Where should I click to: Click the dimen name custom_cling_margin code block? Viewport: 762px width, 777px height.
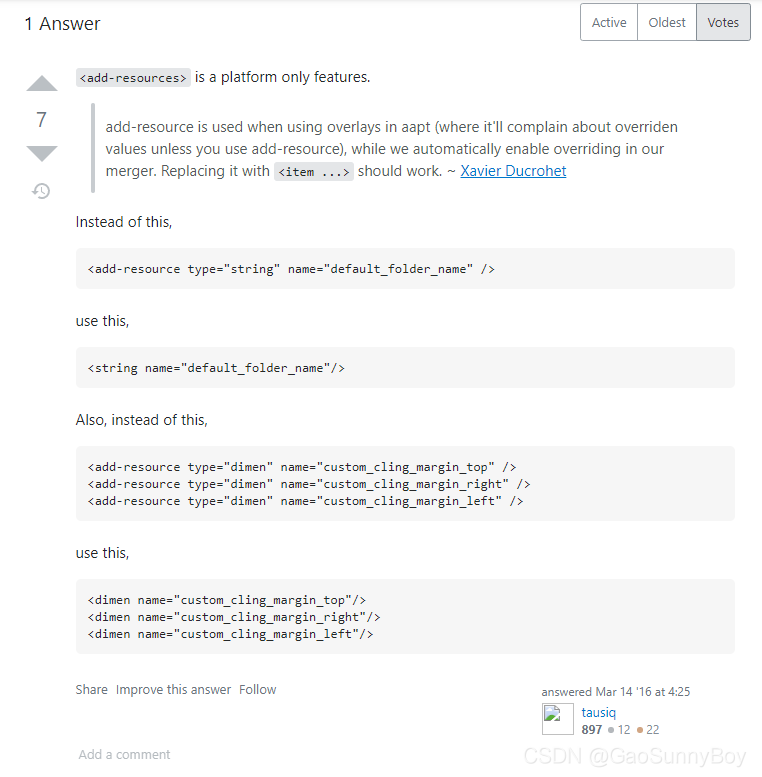tap(405, 616)
